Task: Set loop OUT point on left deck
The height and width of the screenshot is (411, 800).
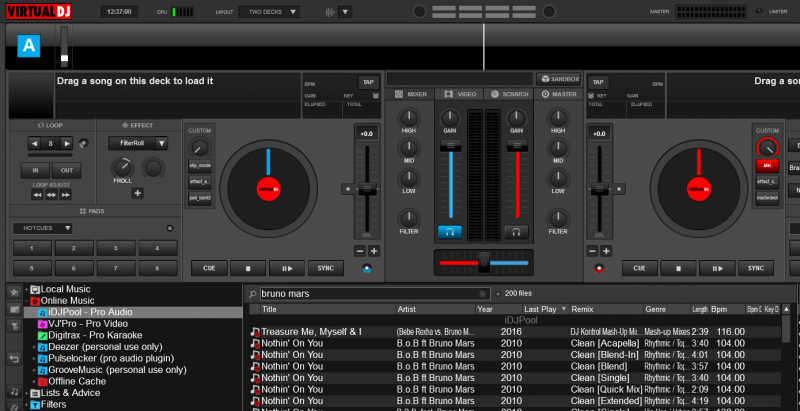Action: coord(67,170)
